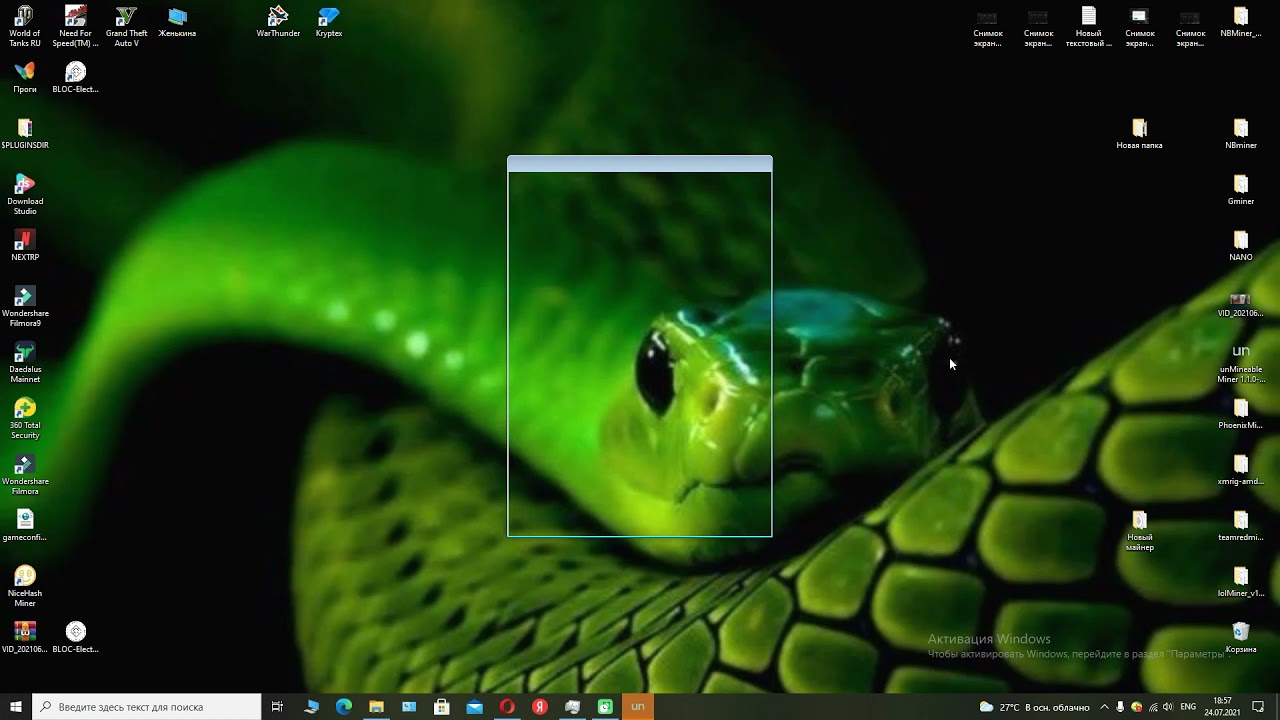Expand the hidden system tray icons chevron
The image size is (1280, 720).
click(1104, 707)
